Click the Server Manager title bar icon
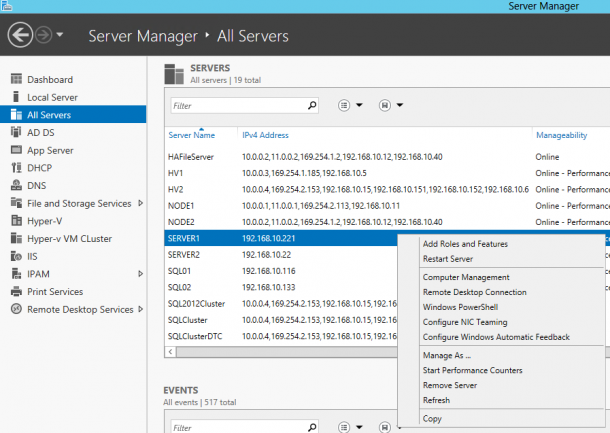This screenshot has height=433, width=610. point(7,6)
